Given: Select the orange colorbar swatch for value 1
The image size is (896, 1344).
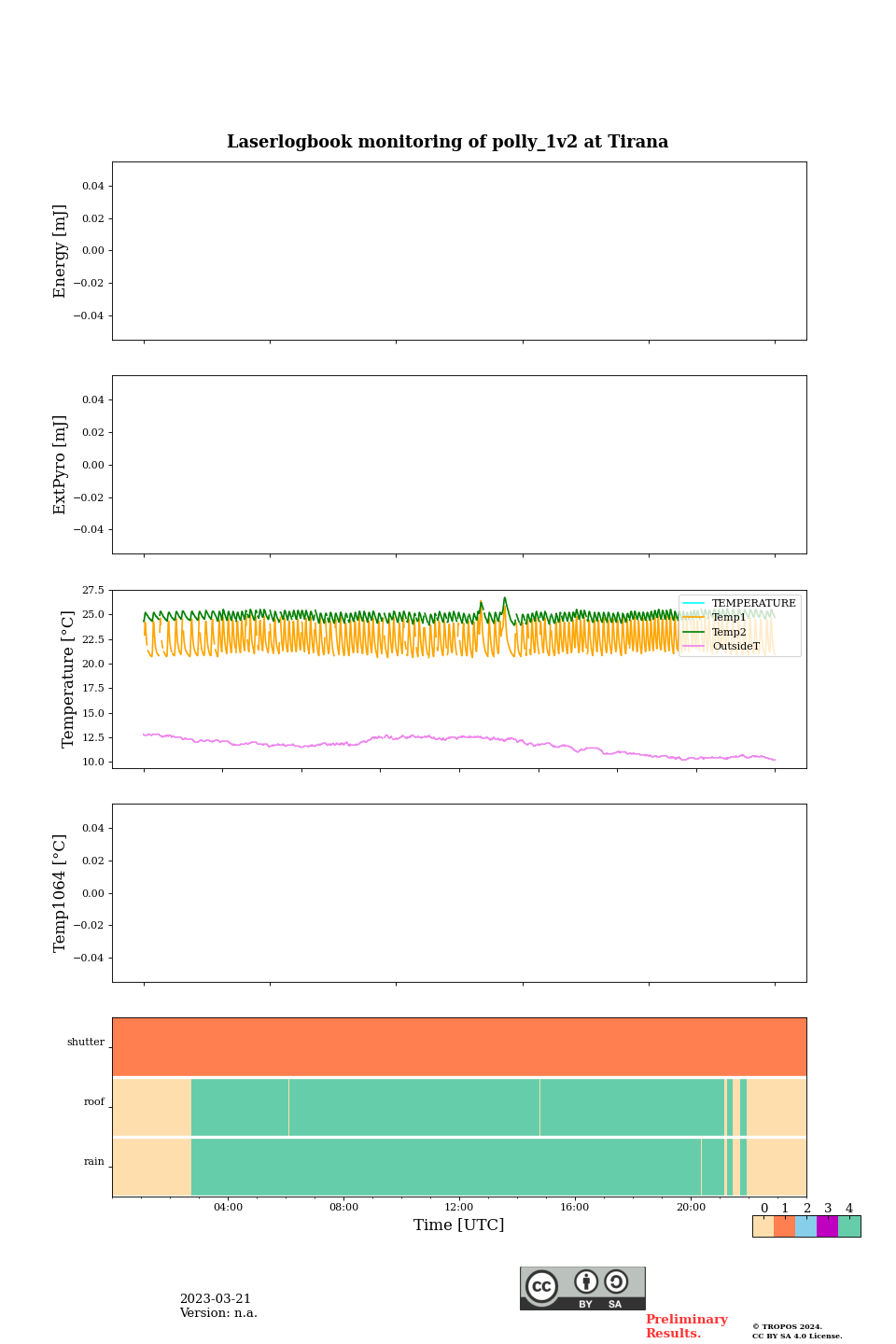Looking at the screenshot, I should click(784, 1226).
